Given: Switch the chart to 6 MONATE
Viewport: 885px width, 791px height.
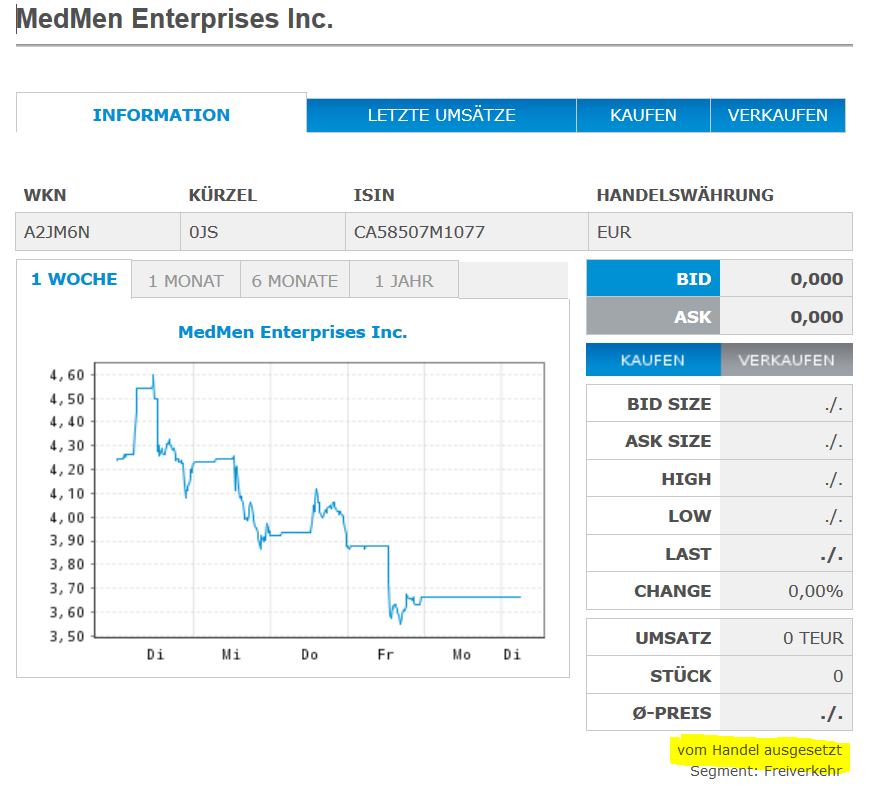Looking at the screenshot, I should pos(295,281).
